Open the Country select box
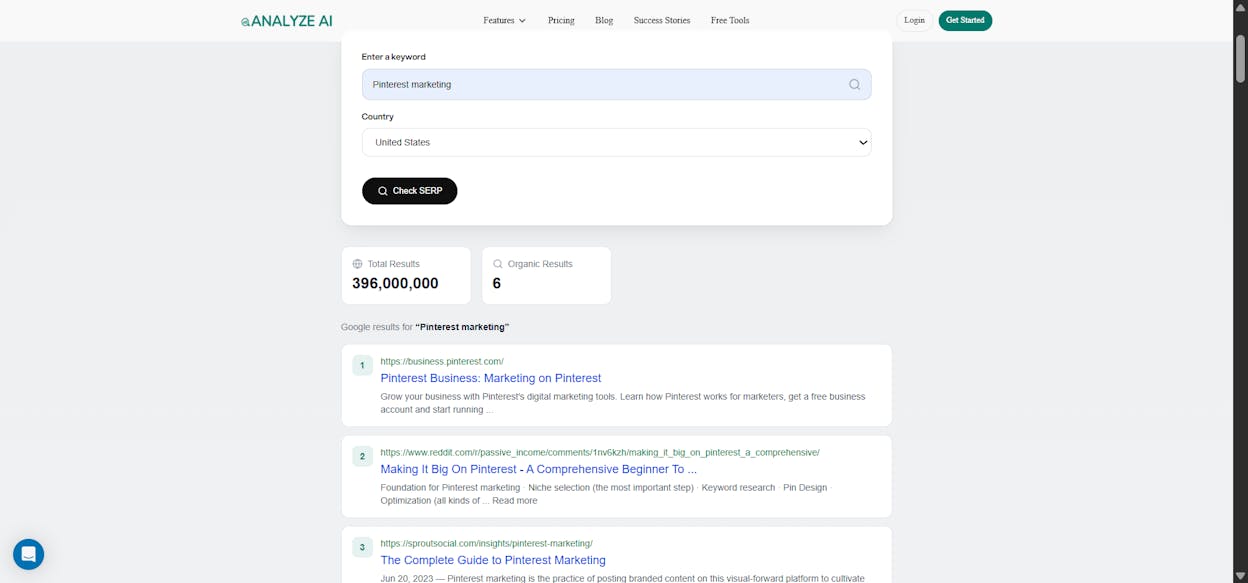This screenshot has height=583, width=1248. pyautogui.click(x=616, y=142)
